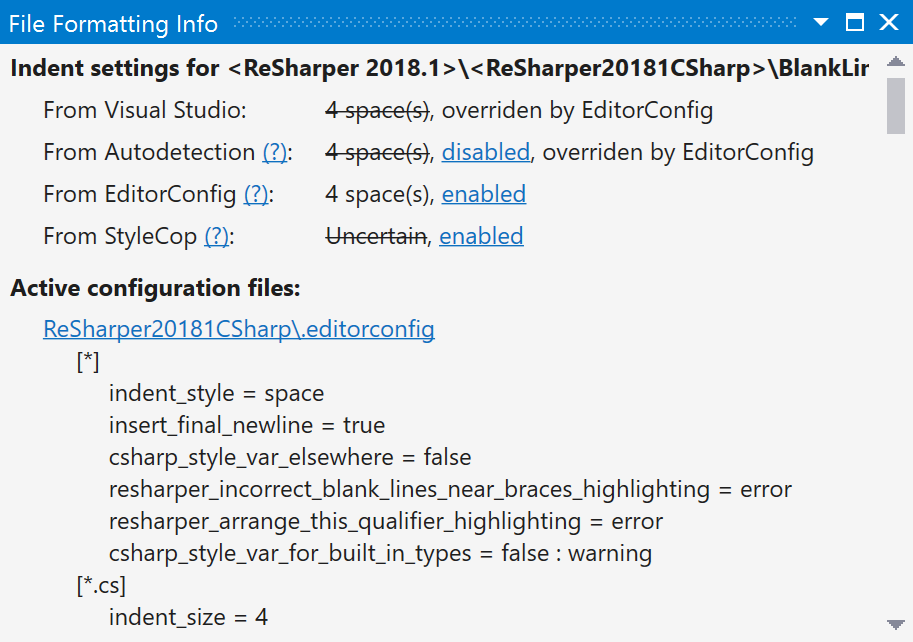The height and width of the screenshot is (642, 913).
Task: Click the EditorConfig '4 space(s)' value
Action: (377, 194)
